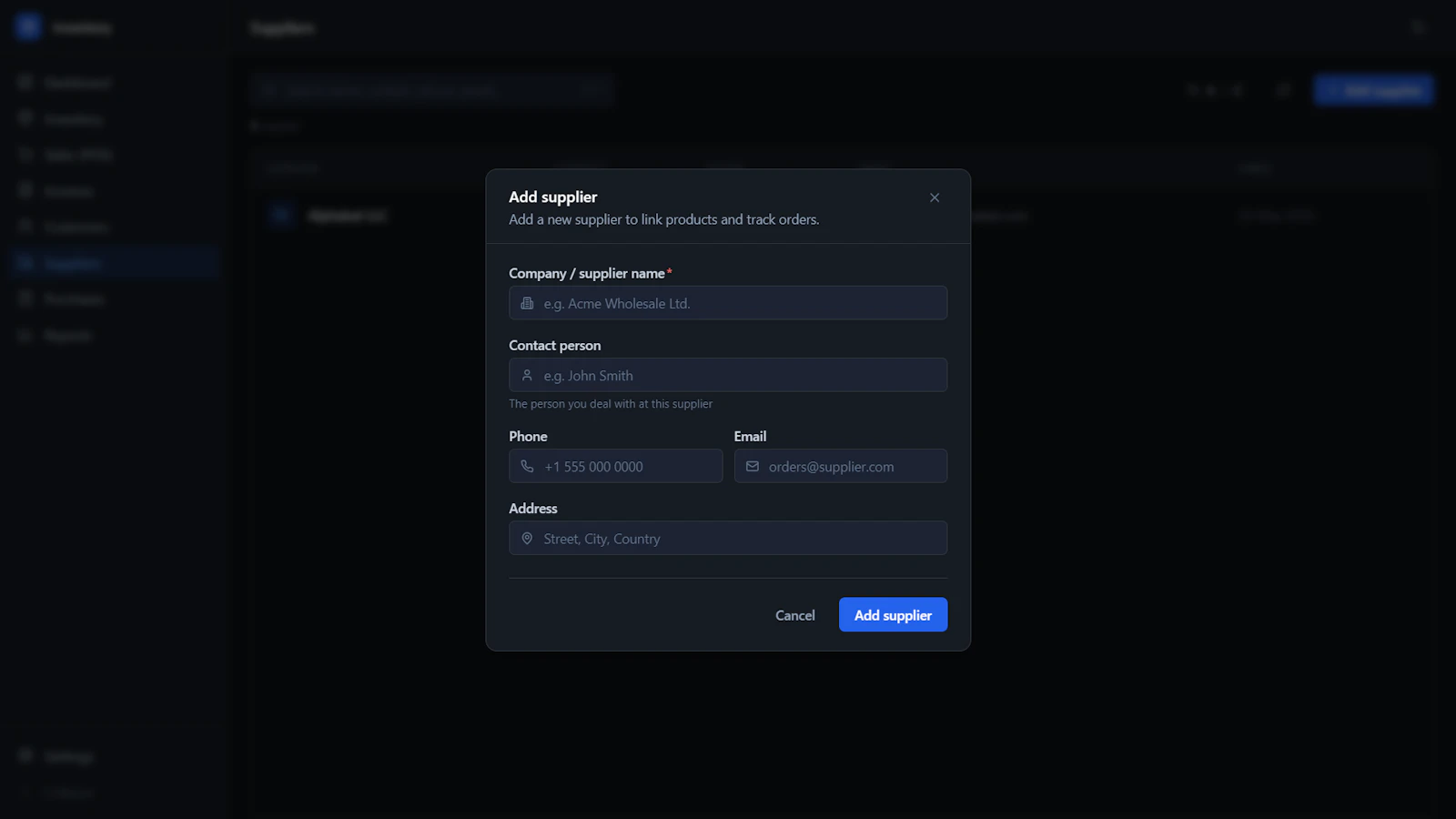The height and width of the screenshot is (819, 1456).
Task: Focus the Contact person input field
Action: pos(728,375)
